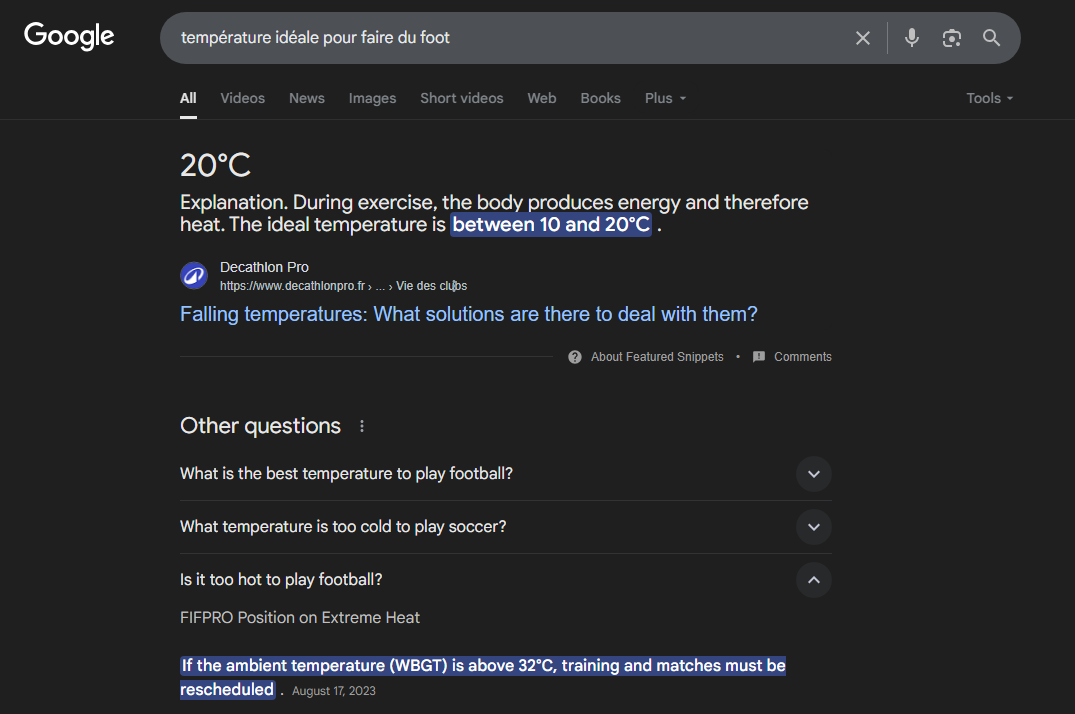Click the 'FIFPRO Position on Extreme Heat' text

pyautogui.click(x=300, y=617)
